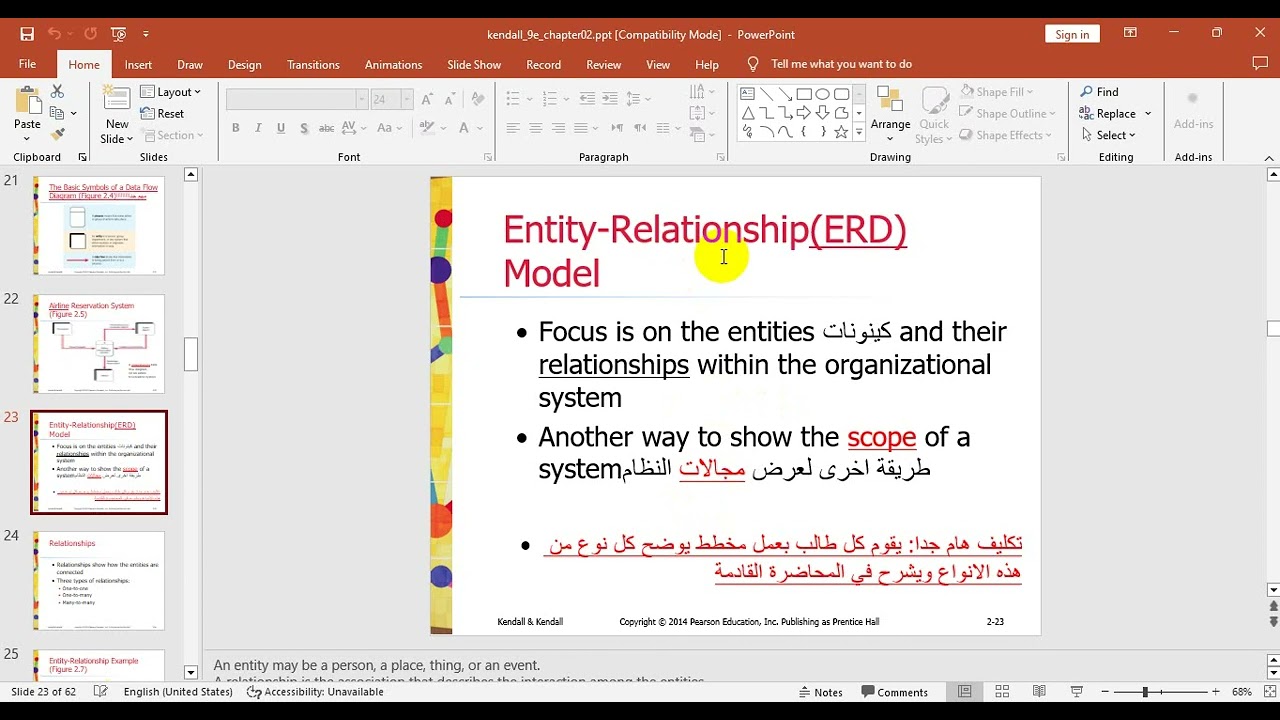The image size is (1280, 720).
Task: Collapse the ribbon with the chevron
Action: pyautogui.click(x=1270, y=158)
